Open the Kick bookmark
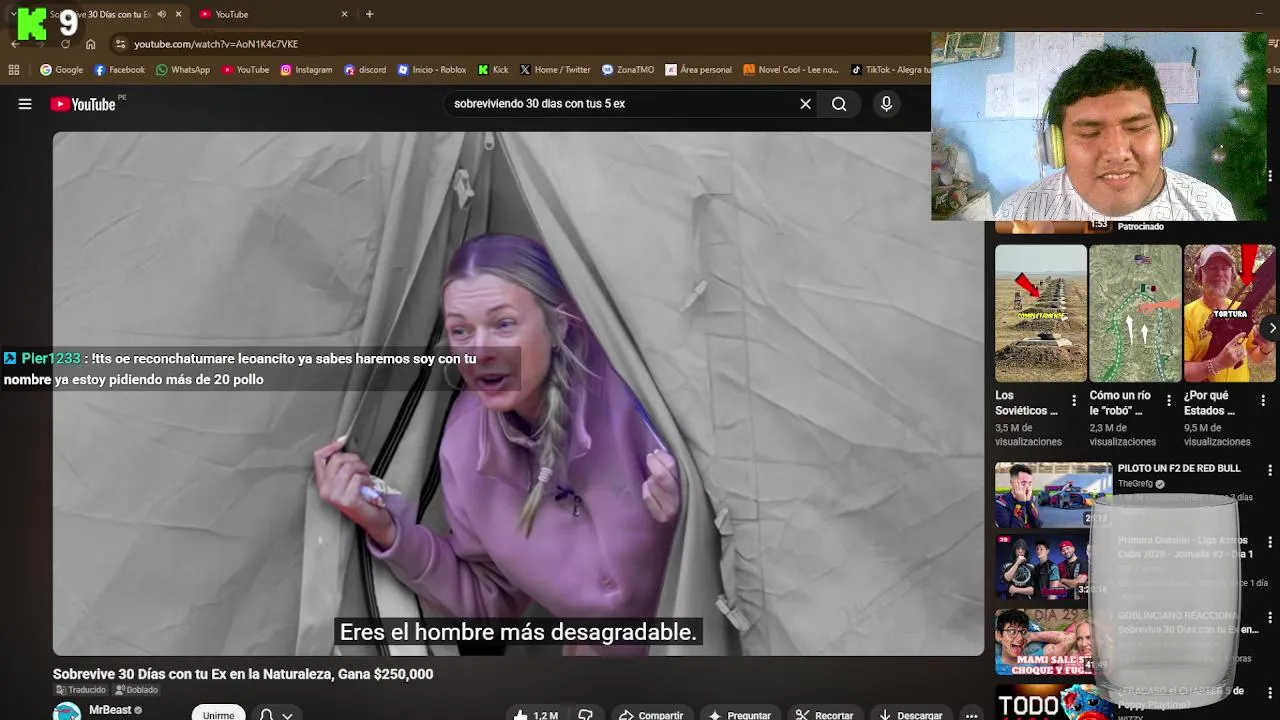Viewport: 1280px width, 720px height. coord(493,70)
